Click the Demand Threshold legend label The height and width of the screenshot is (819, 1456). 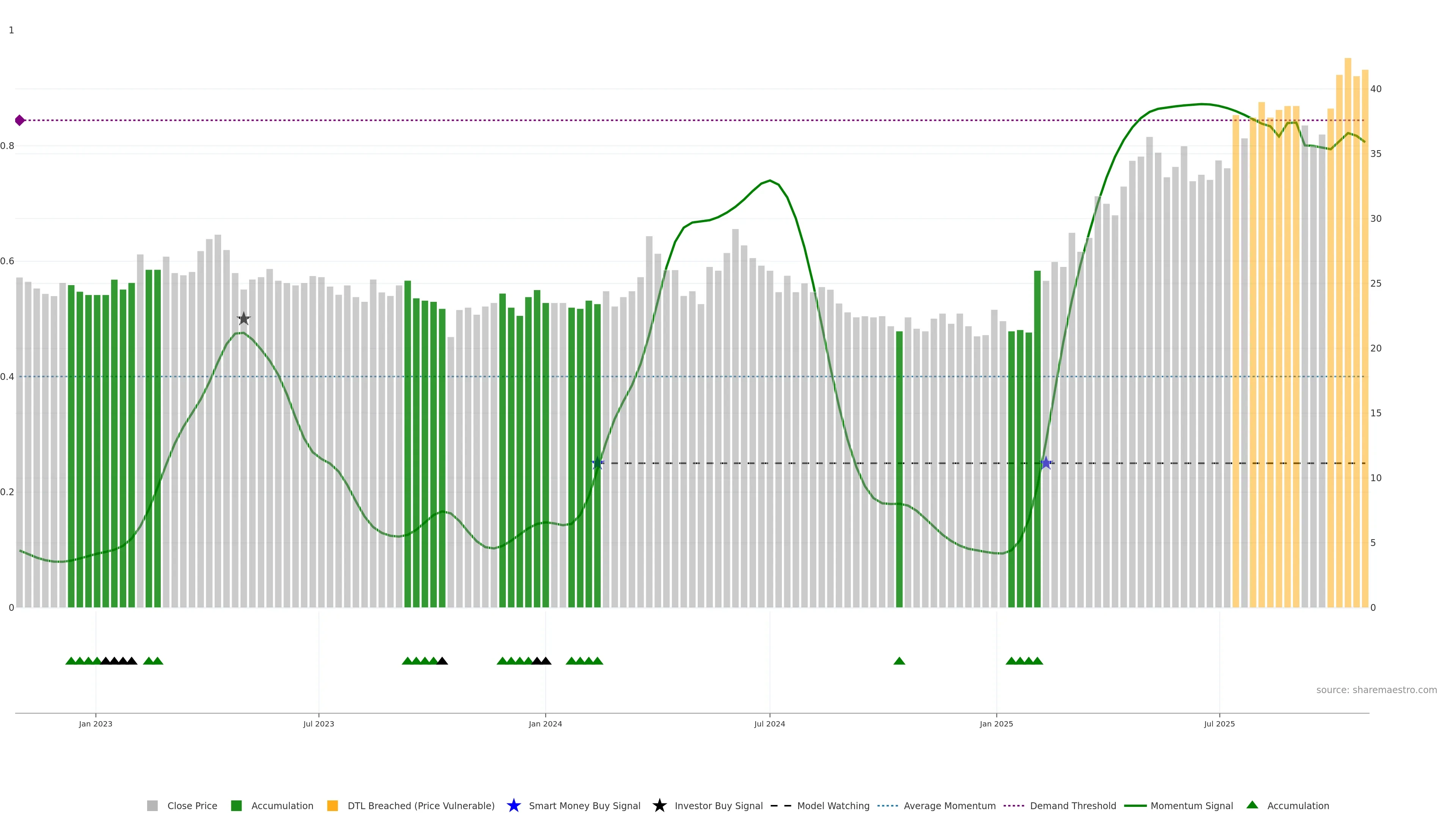pos(1073,805)
